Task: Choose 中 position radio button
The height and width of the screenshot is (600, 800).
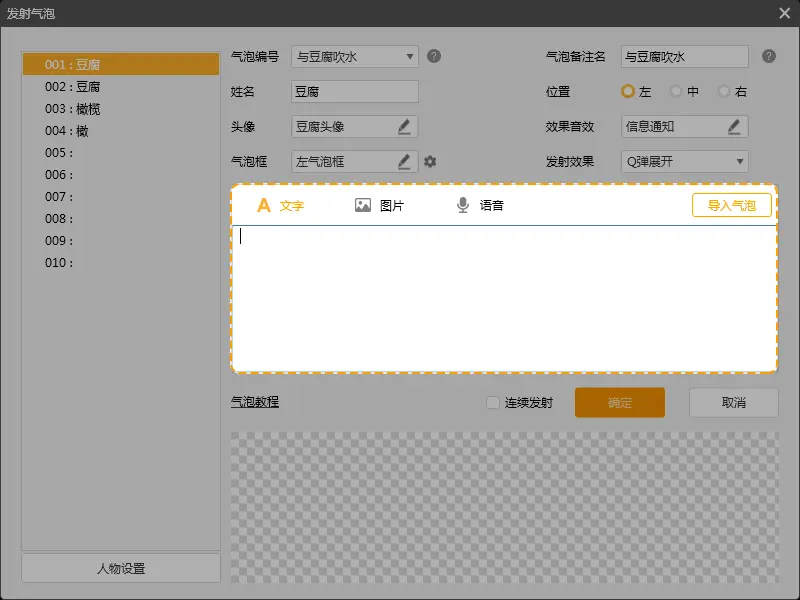Action: click(676, 92)
